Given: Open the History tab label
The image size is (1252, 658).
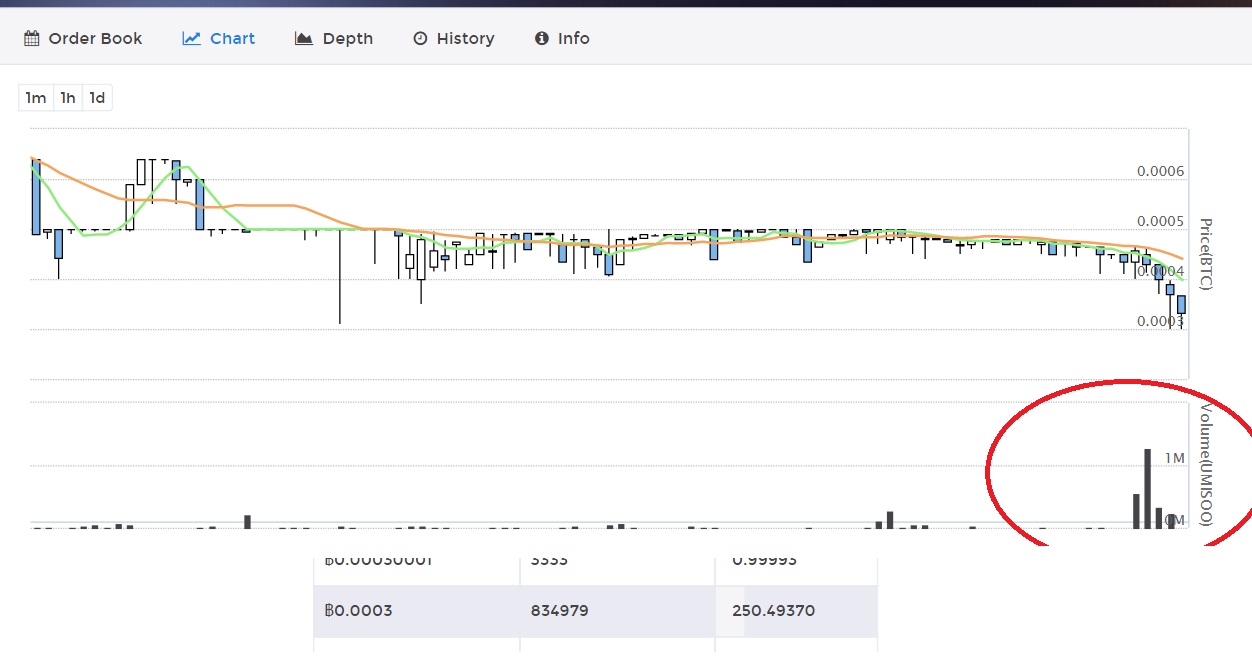Looking at the screenshot, I should pyautogui.click(x=465, y=39).
